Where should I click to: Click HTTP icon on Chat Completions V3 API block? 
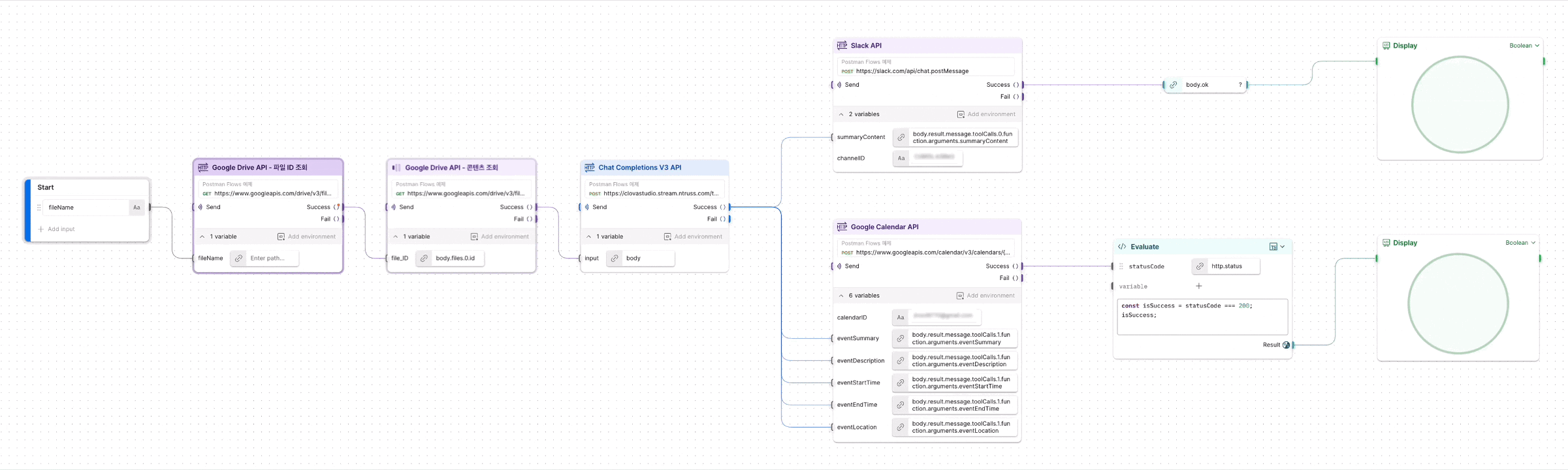590,168
